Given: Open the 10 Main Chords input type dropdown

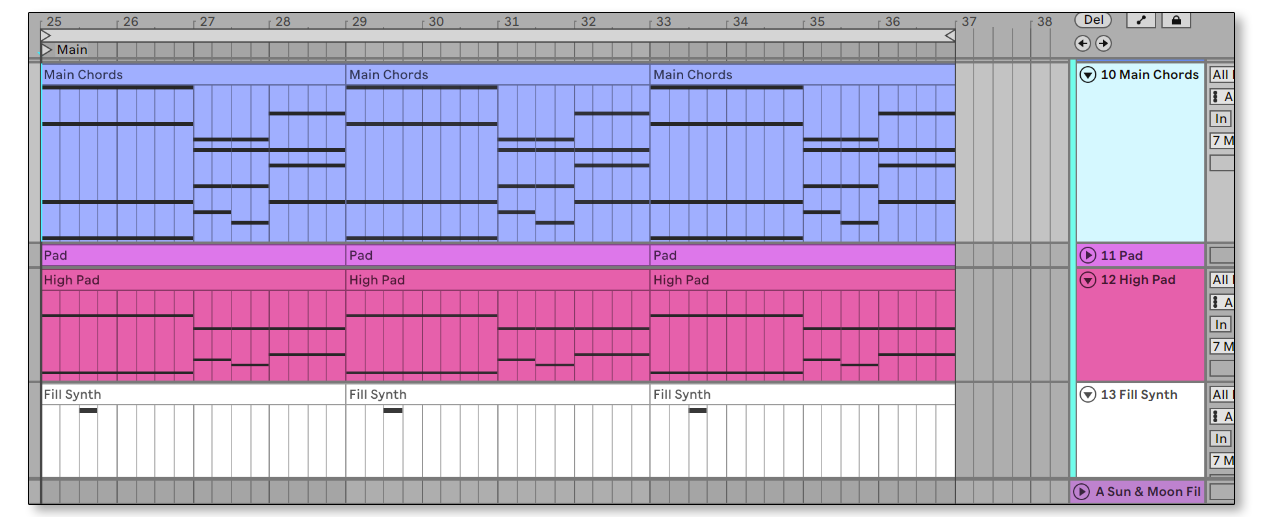Looking at the screenshot, I should 1221,75.
